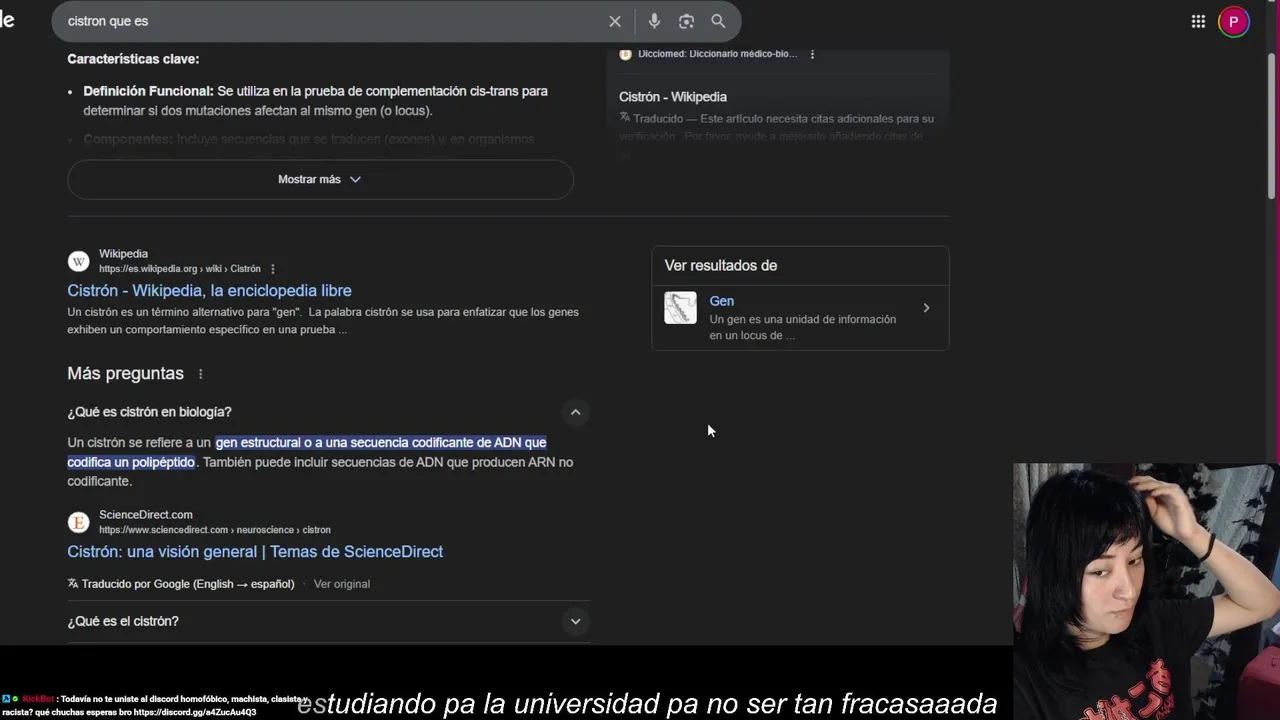Click the streamer webcam overlay
Image resolution: width=1280 pixels, height=720 pixels.
pyautogui.click(x=1146, y=591)
